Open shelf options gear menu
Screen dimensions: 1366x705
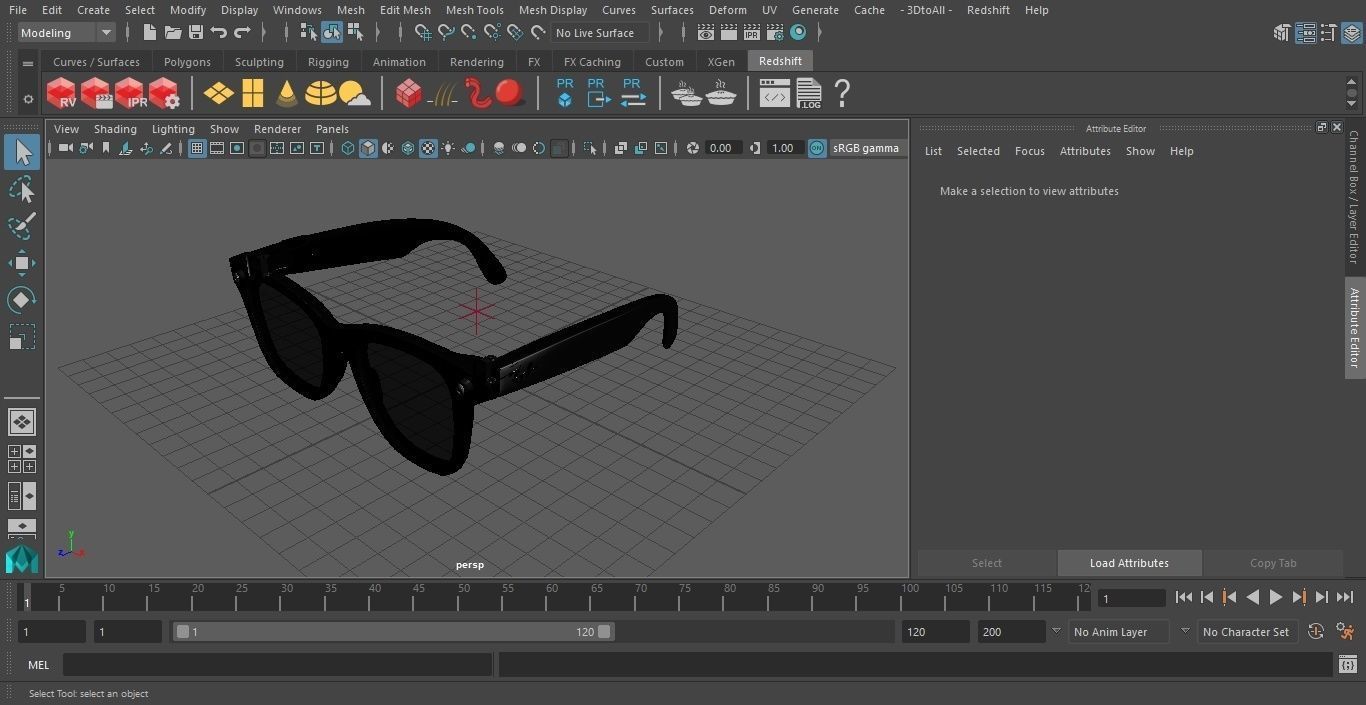28,99
